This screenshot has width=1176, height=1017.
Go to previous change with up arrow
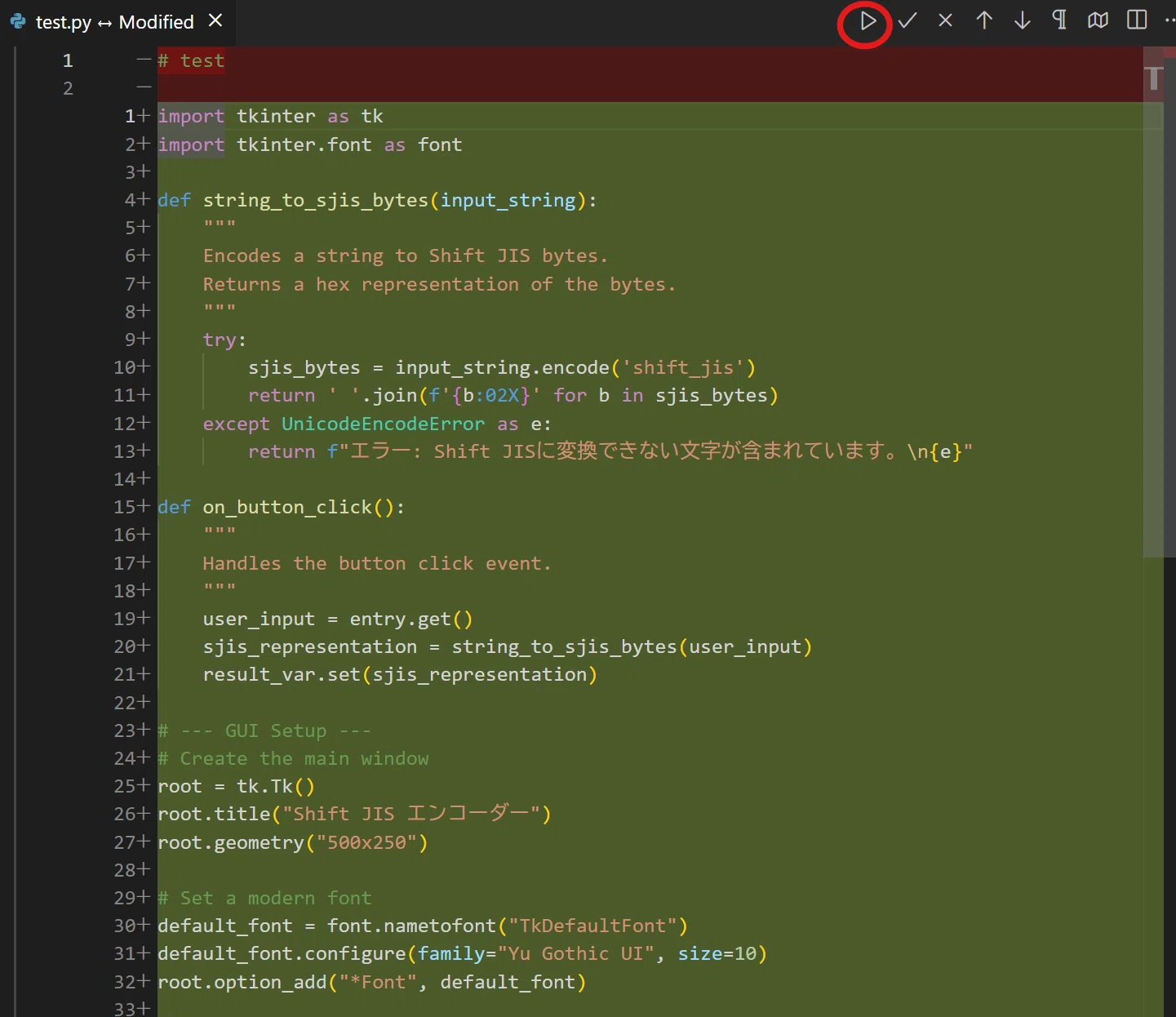pyautogui.click(x=984, y=20)
